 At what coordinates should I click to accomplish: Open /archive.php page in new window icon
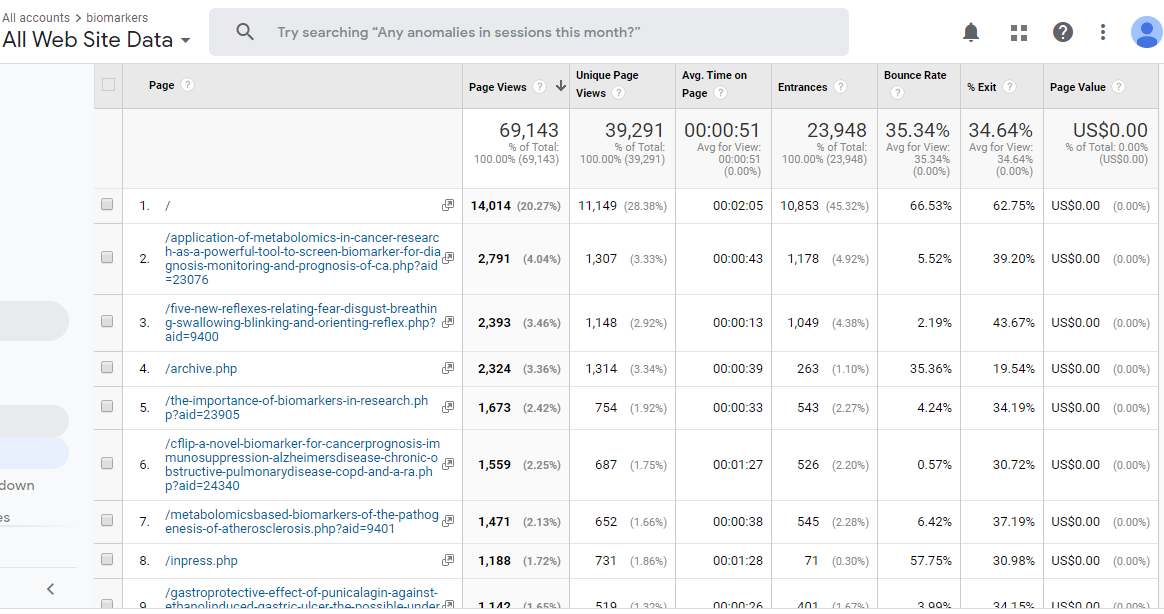point(448,369)
